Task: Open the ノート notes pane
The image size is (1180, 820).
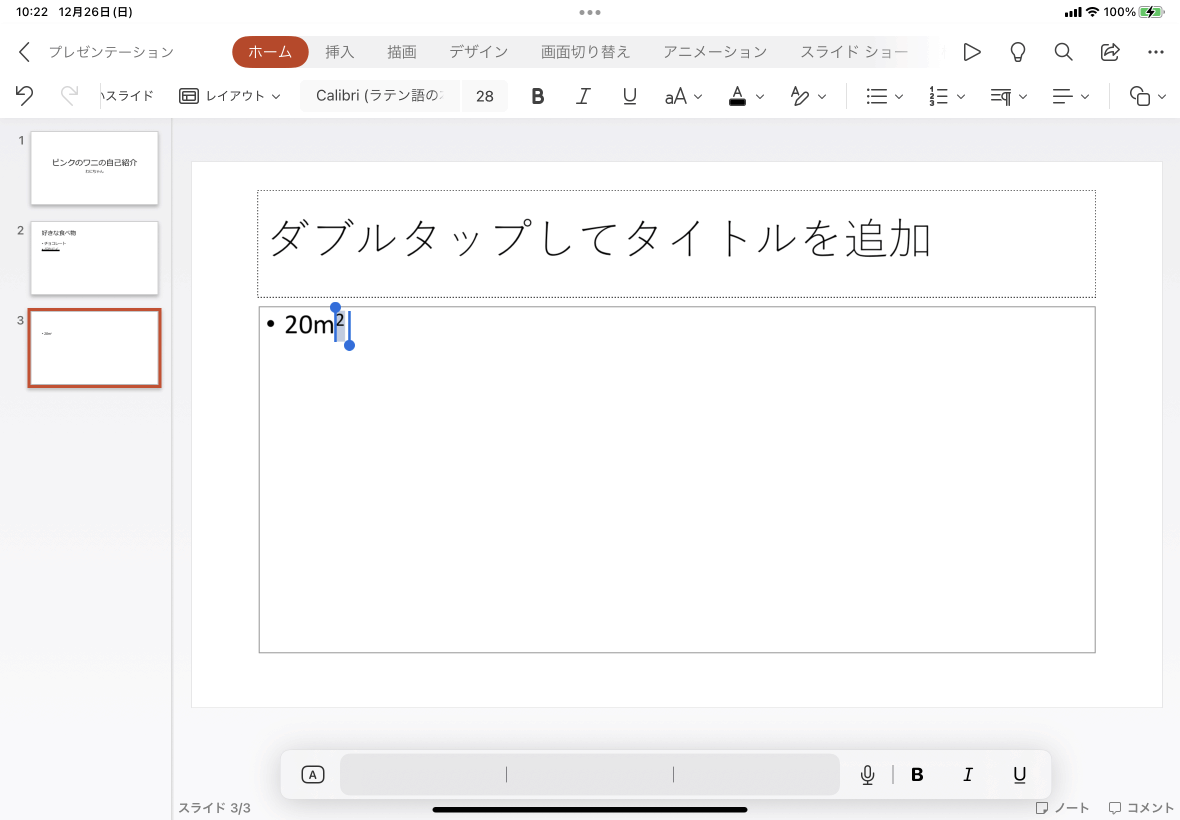Action: 1062,808
